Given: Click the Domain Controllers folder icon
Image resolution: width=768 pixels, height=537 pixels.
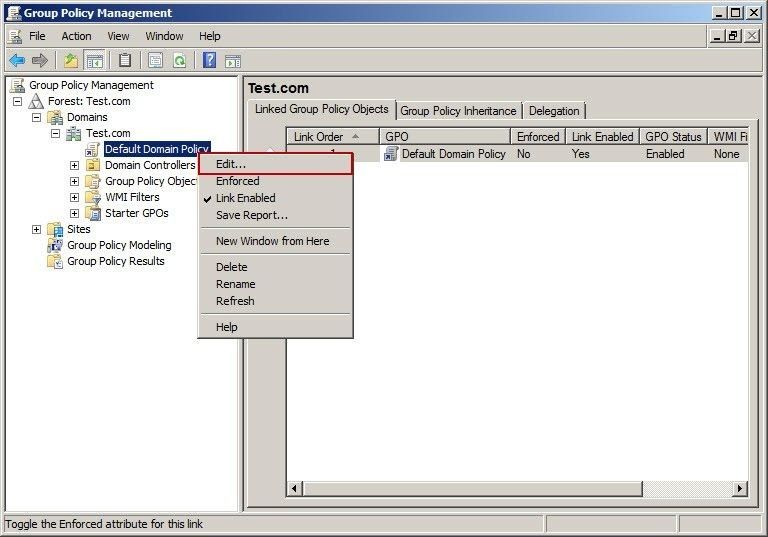Looking at the screenshot, I should coord(93,165).
